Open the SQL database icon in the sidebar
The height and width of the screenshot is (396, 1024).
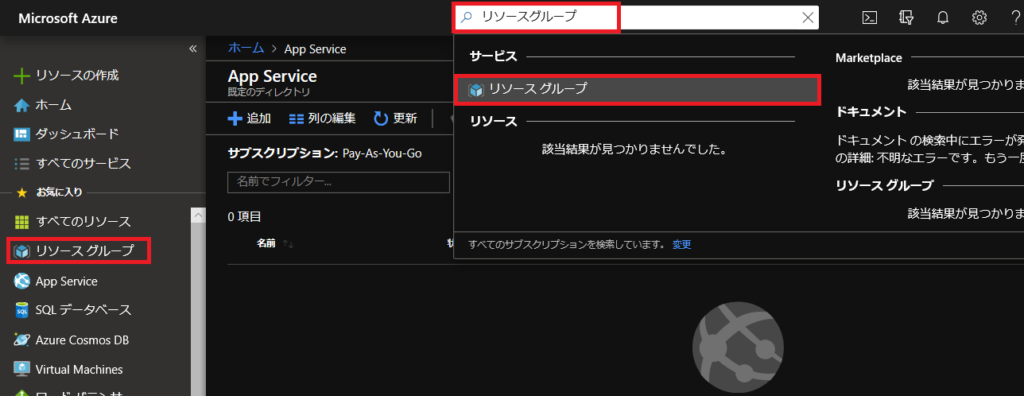[22, 310]
